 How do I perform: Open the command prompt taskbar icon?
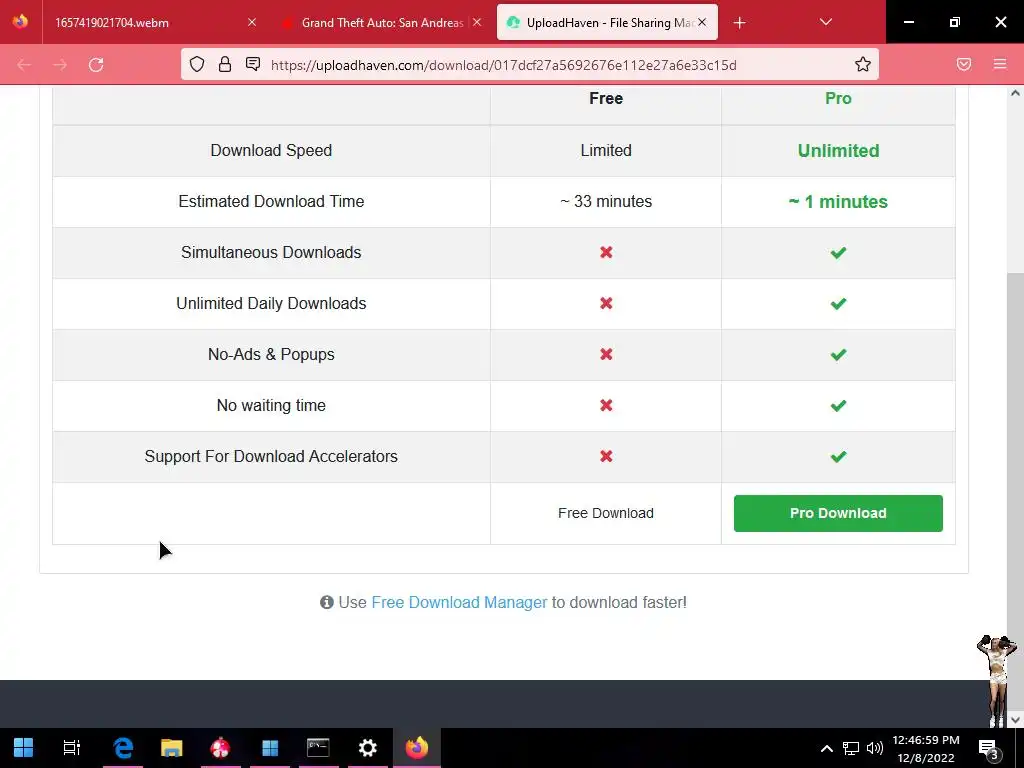tap(318, 747)
